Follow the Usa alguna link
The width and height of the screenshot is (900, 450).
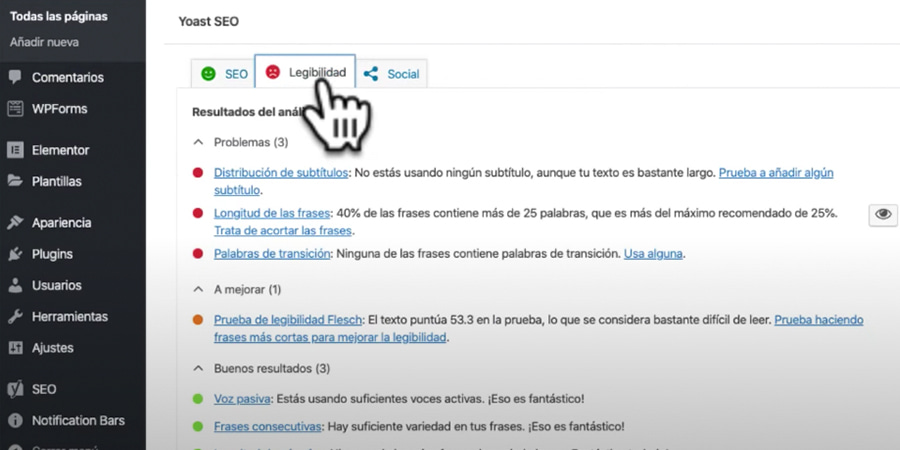[x=653, y=254]
